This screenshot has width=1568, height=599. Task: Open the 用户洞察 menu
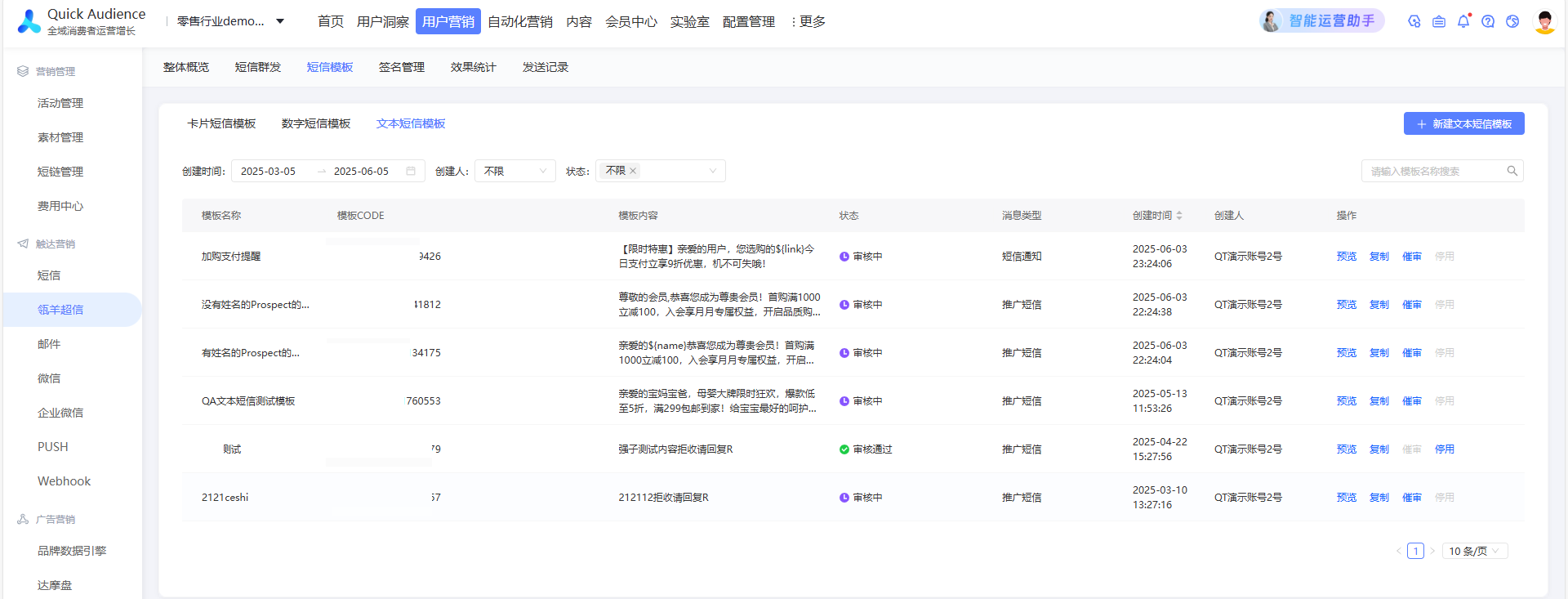(x=383, y=21)
